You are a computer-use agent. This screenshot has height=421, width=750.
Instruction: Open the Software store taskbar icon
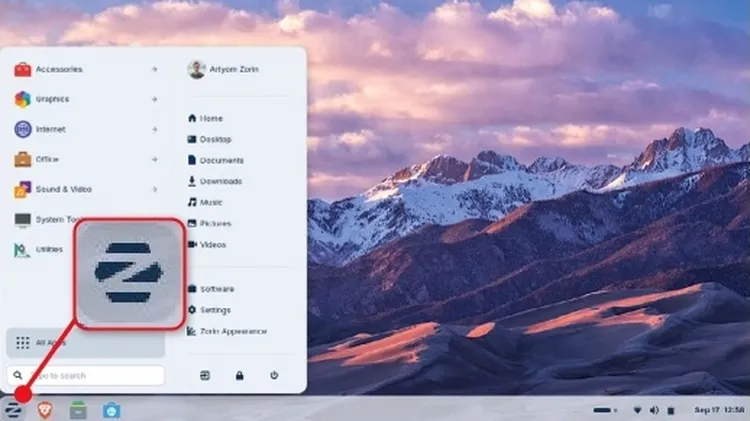(x=111, y=409)
